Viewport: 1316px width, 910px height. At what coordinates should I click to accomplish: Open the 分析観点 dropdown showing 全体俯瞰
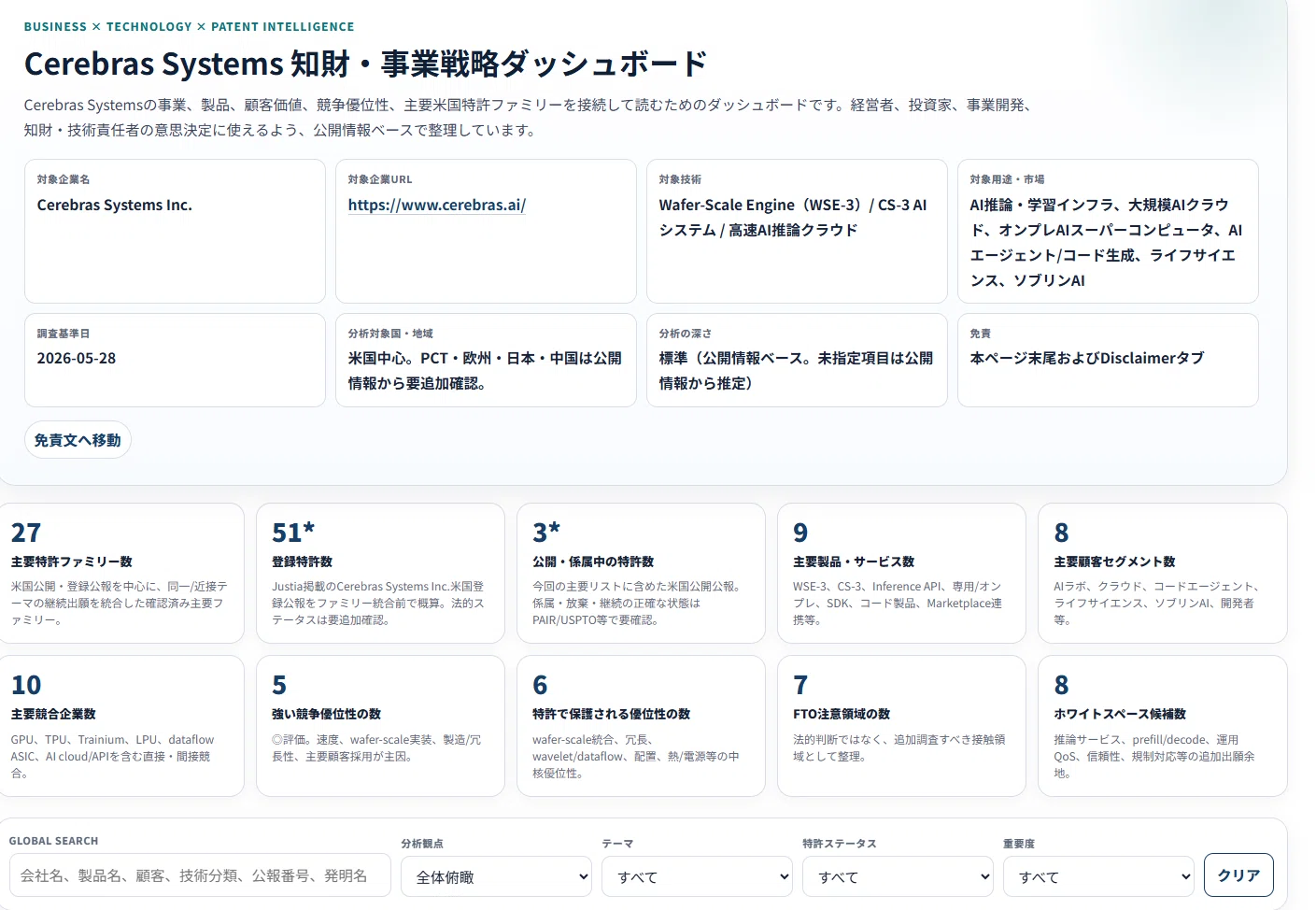pos(497,876)
